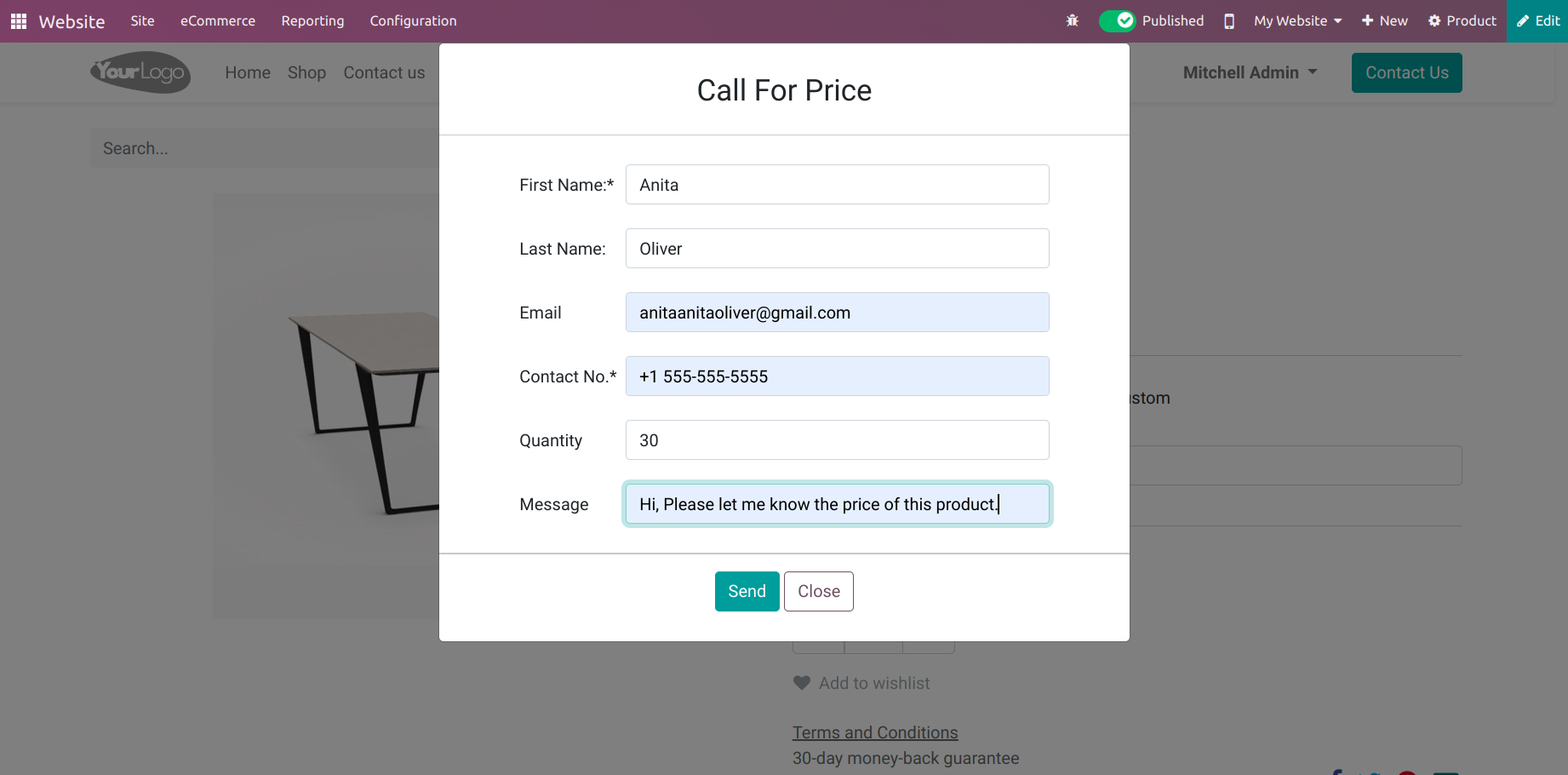Click the debug bug icon
The width and height of the screenshot is (1568, 775).
click(x=1073, y=21)
